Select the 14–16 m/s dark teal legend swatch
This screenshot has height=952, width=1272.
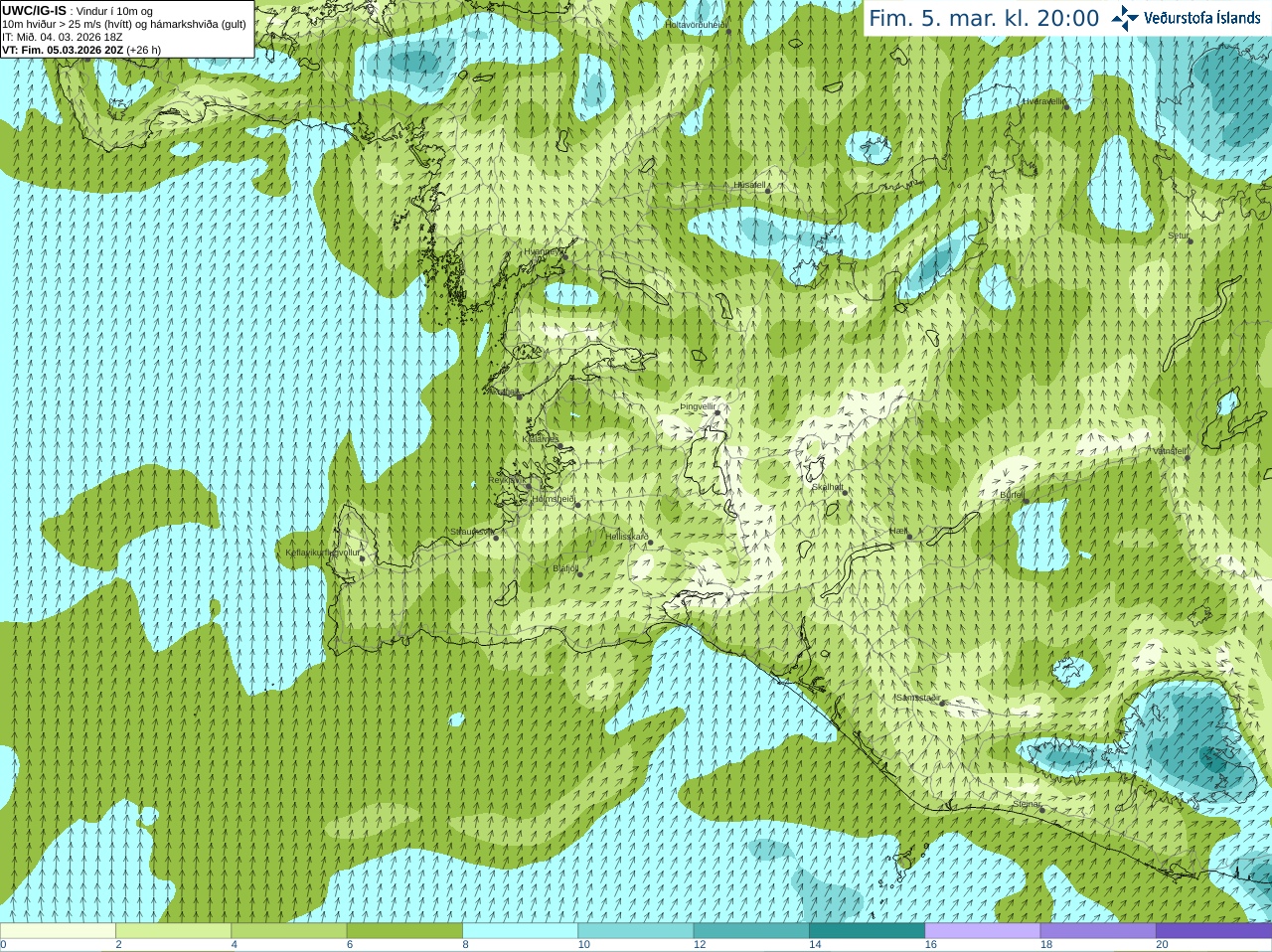click(867, 931)
